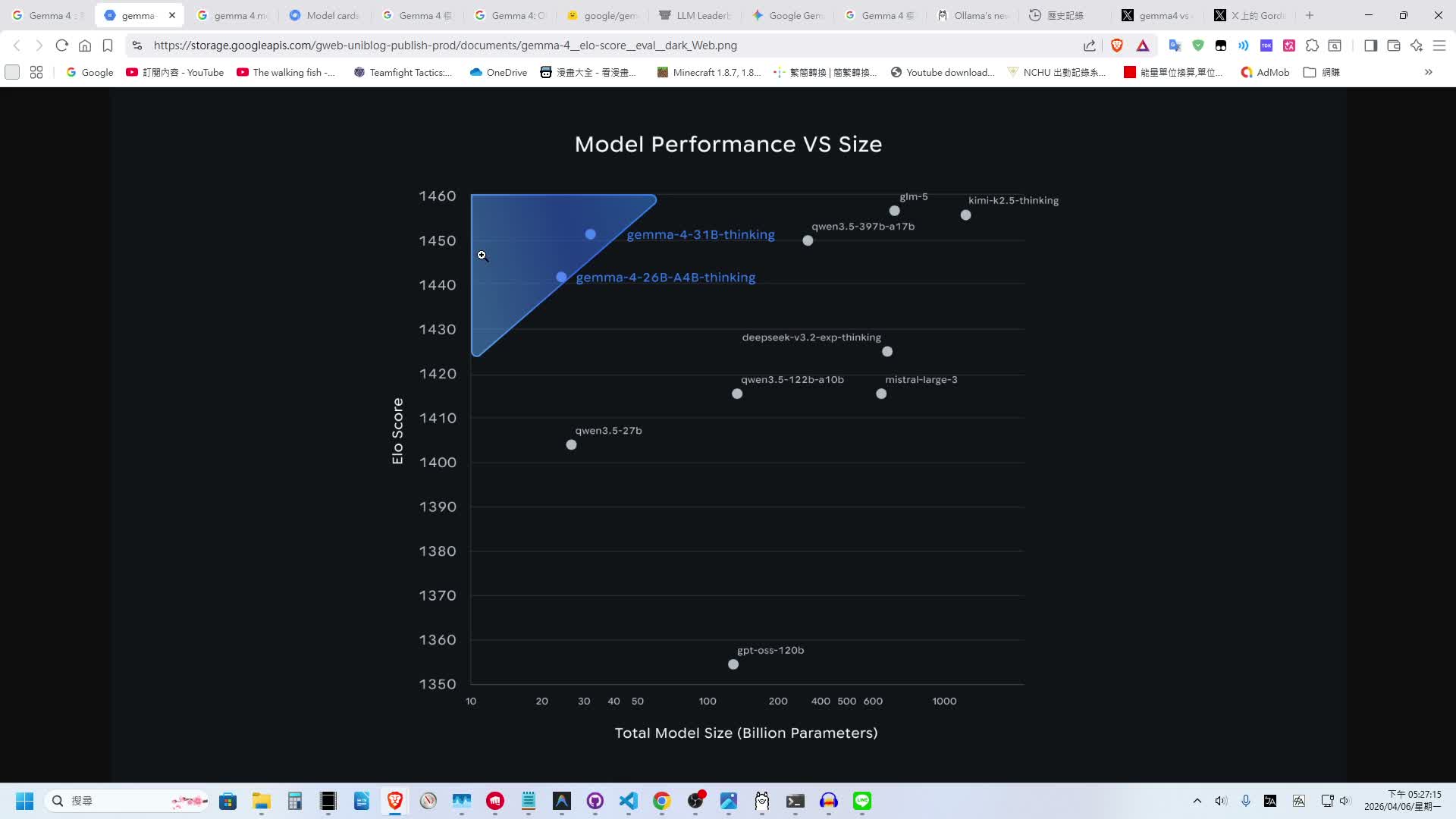The width and height of the screenshot is (1456, 819).
Task: Open the 訂閱內容 - YouTube bookmark
Action: [x=175, y=72]
